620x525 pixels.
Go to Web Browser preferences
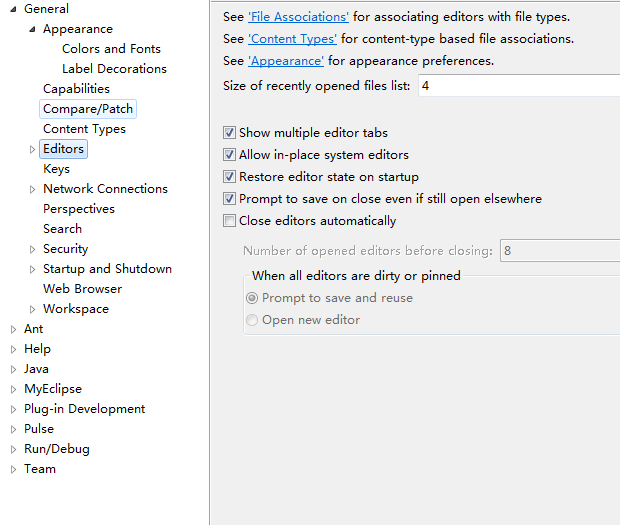(x=82, y=289)
